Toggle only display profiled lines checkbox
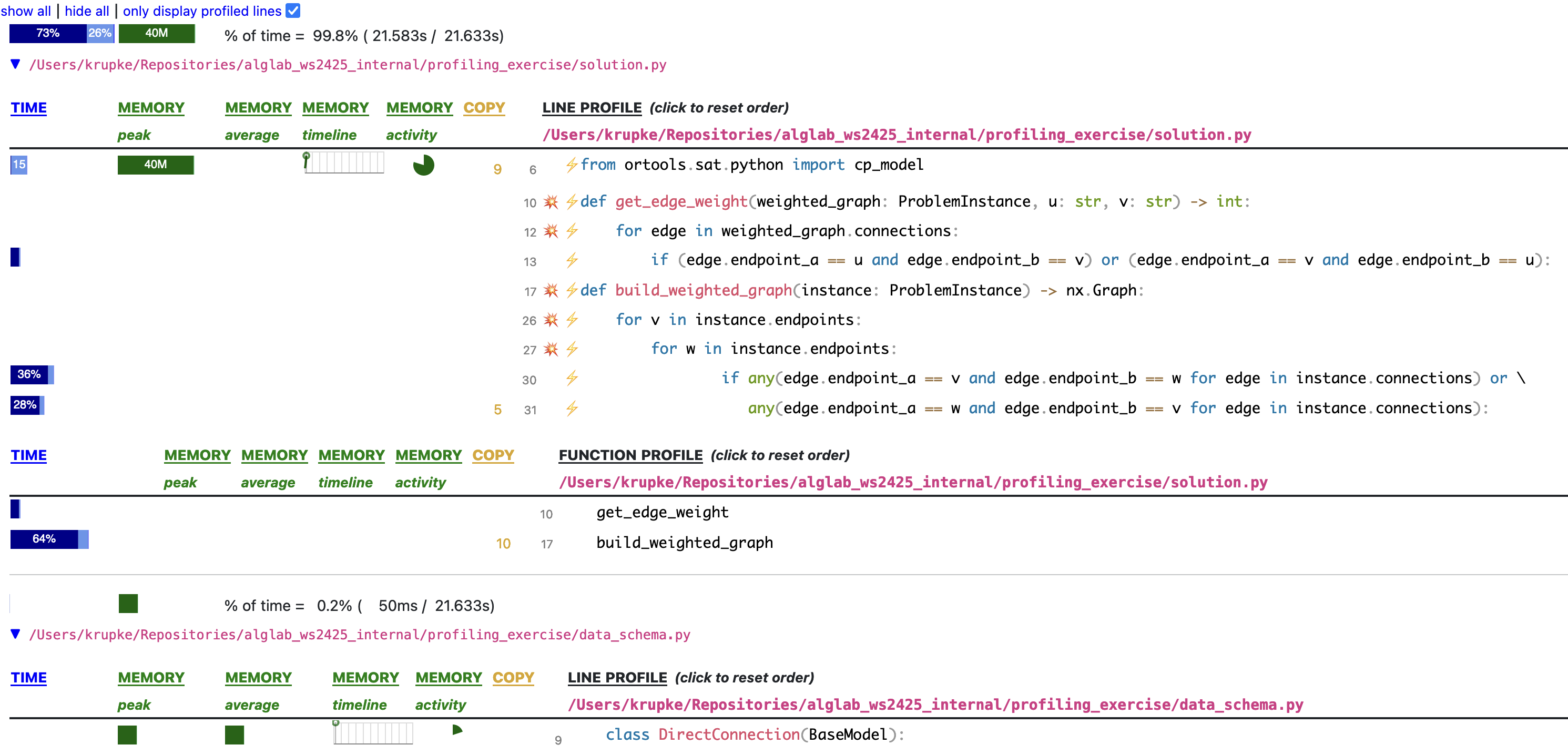The image size is (1568, 755). click(x=293, y=11)
